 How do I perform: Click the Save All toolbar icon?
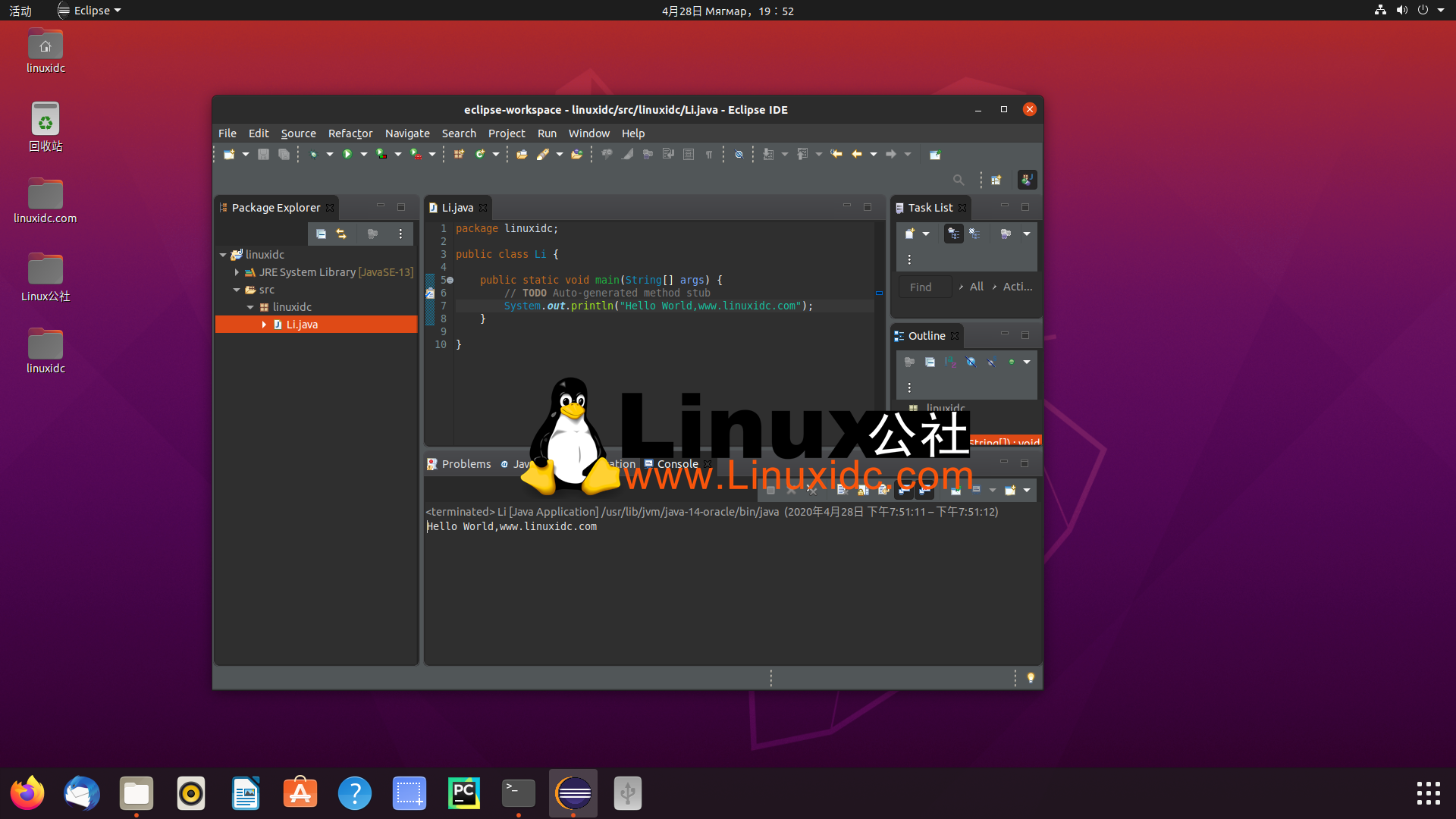pyautogui.click(x=284, y=154)
